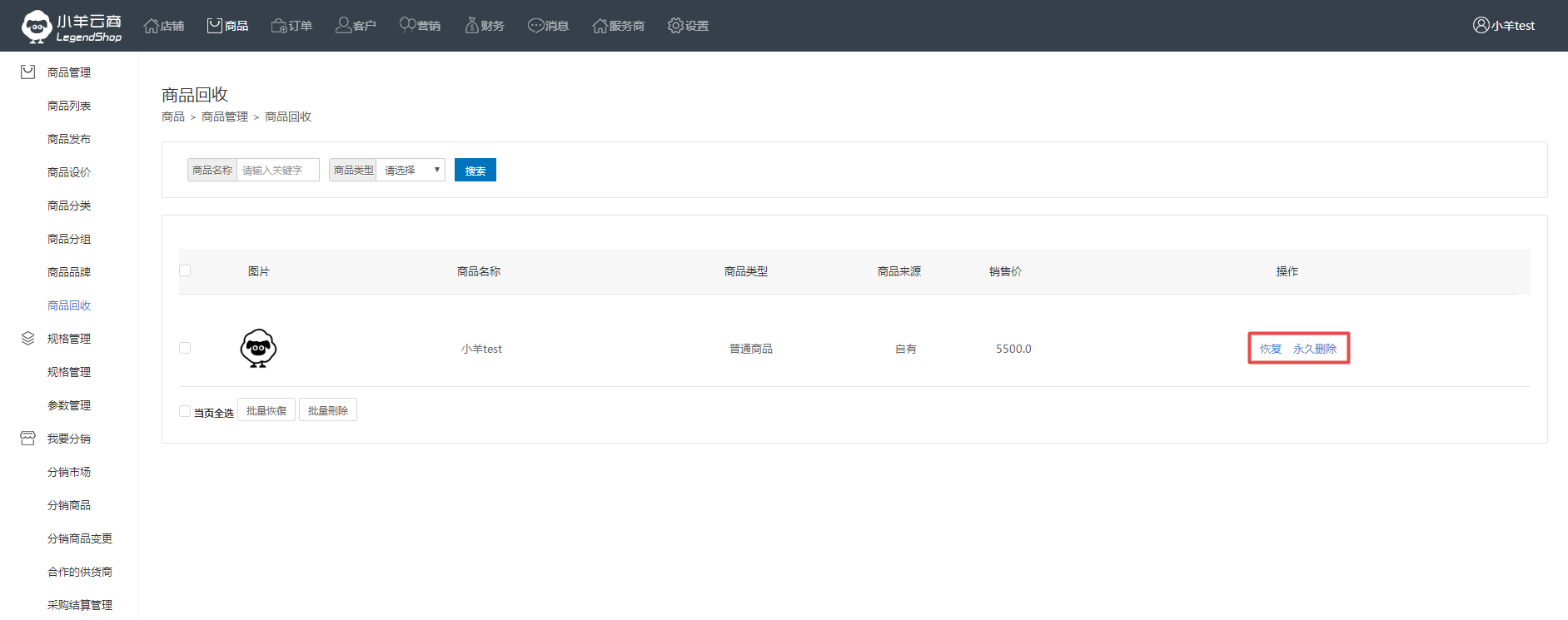This screenshot has height=620, width=1568.
Task: Collapse the 我要分销 sidebar section header
Action: coord(68,439)
